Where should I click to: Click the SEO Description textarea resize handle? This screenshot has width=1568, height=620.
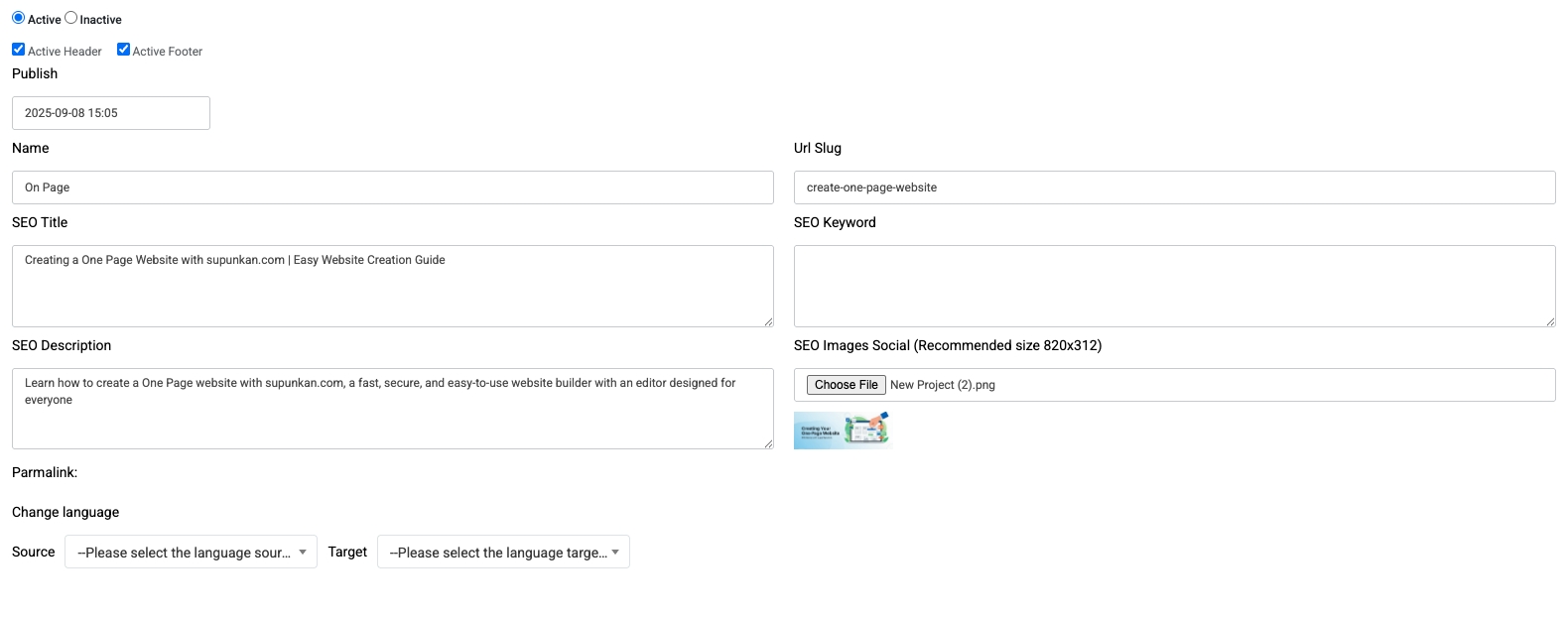point(768,443)
